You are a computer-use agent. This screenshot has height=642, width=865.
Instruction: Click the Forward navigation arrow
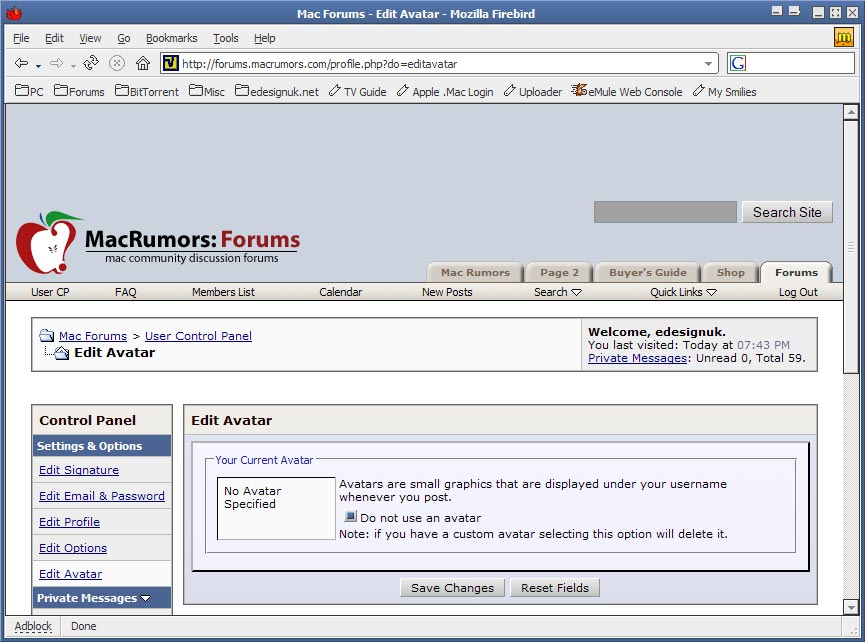point(56,63)
